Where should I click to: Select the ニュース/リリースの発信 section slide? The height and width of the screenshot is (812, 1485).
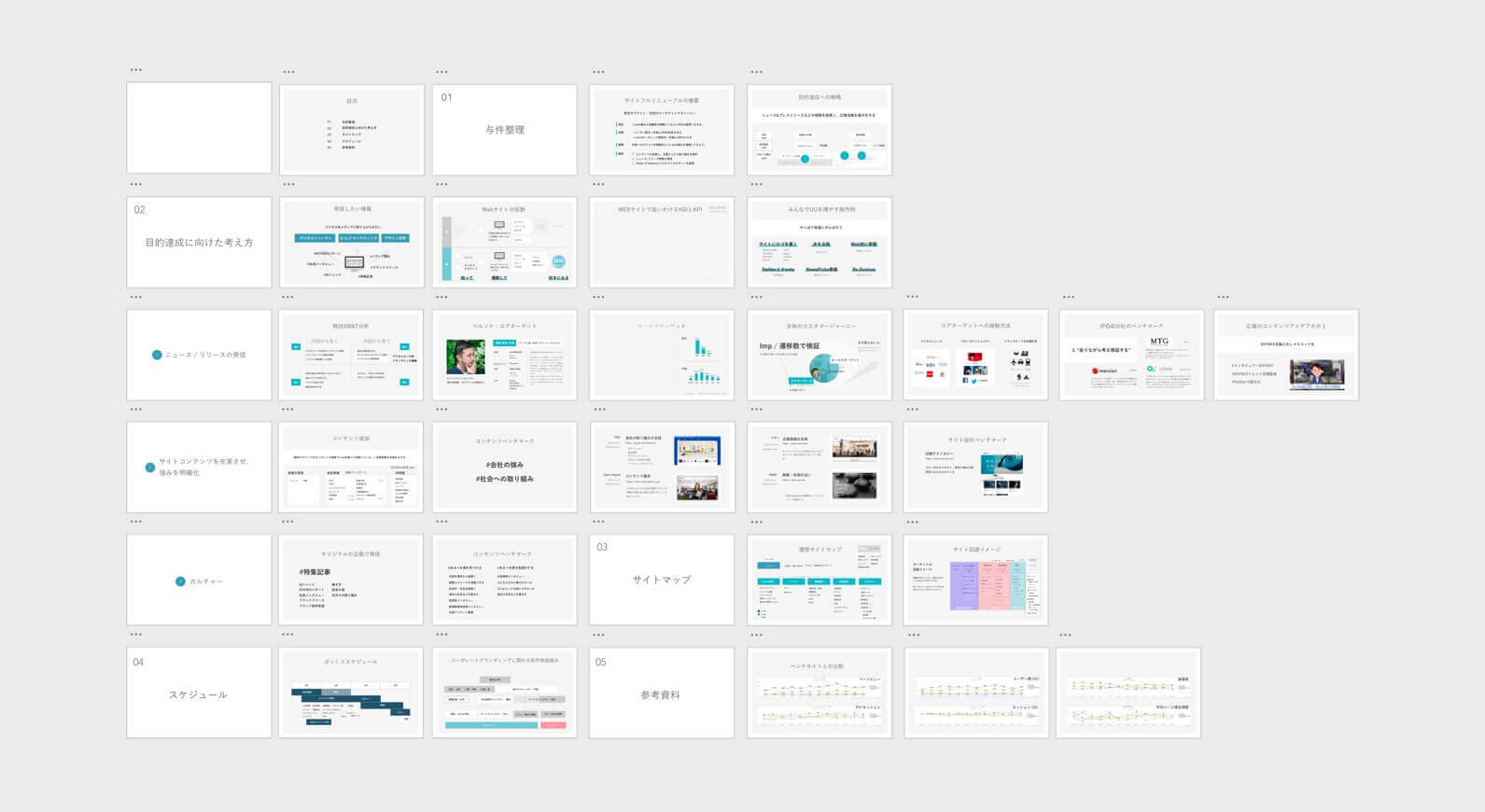pos(199,355)
